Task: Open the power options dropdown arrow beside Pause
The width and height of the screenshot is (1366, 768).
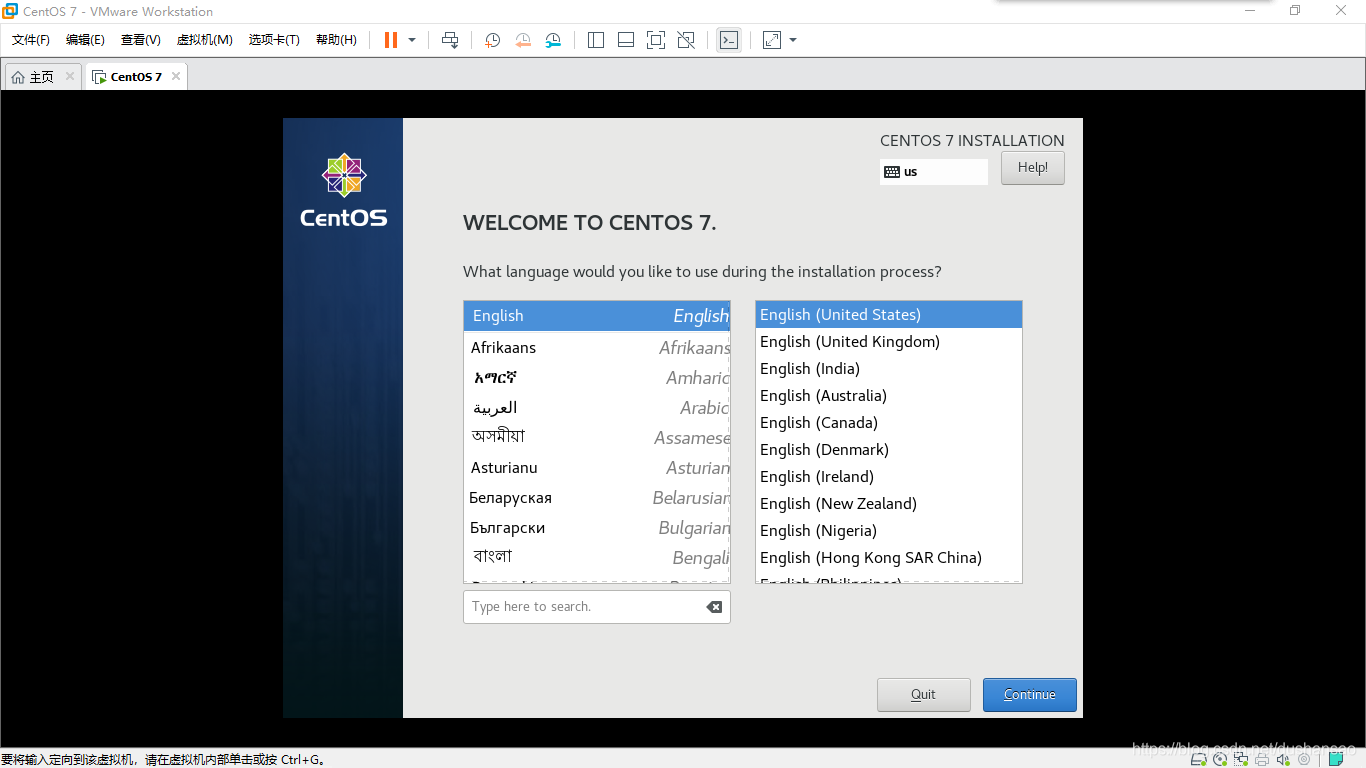Action: click(x=412, y=40)
